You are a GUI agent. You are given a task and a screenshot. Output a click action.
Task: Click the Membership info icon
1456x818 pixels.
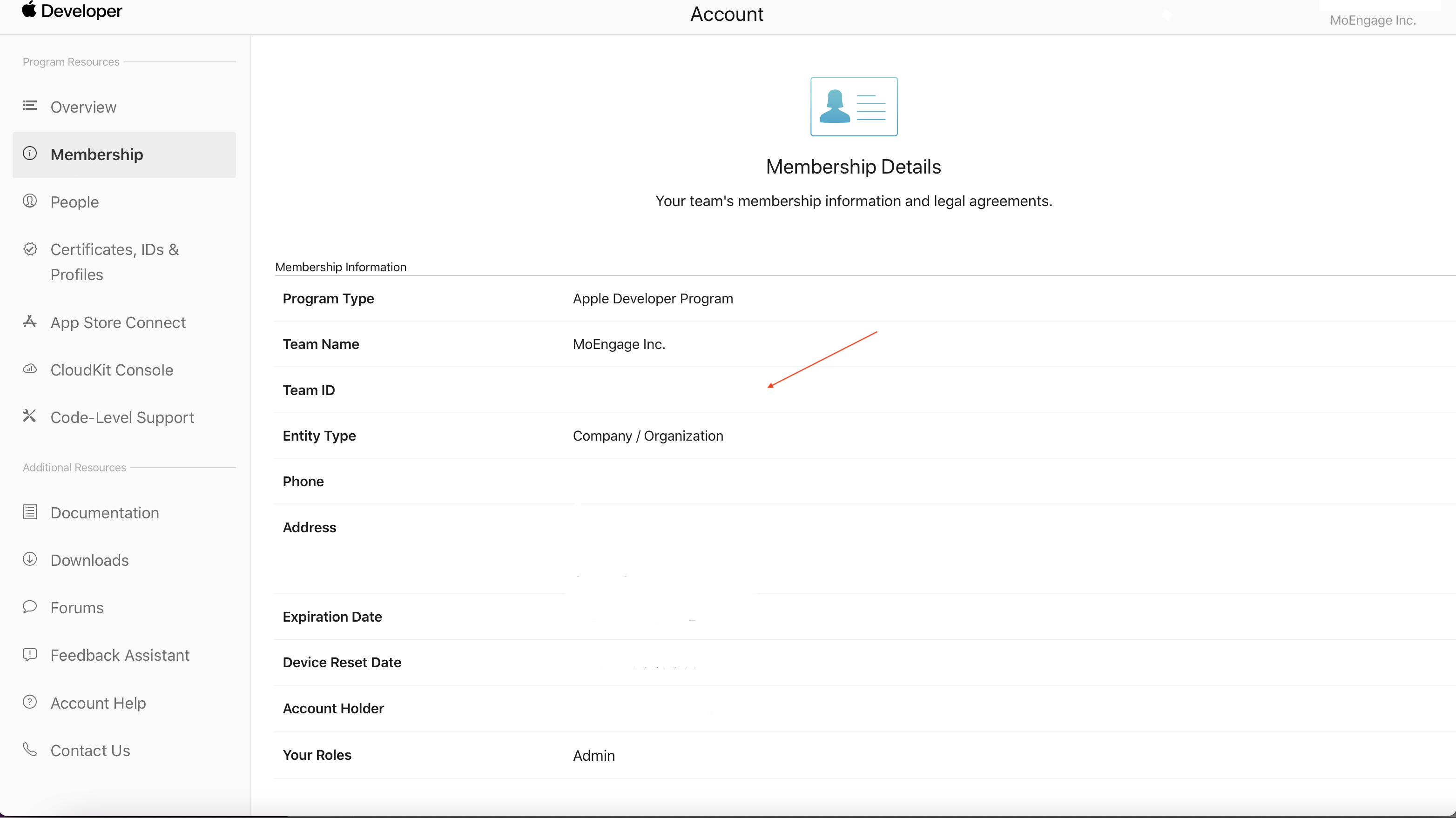pos(29,154)
